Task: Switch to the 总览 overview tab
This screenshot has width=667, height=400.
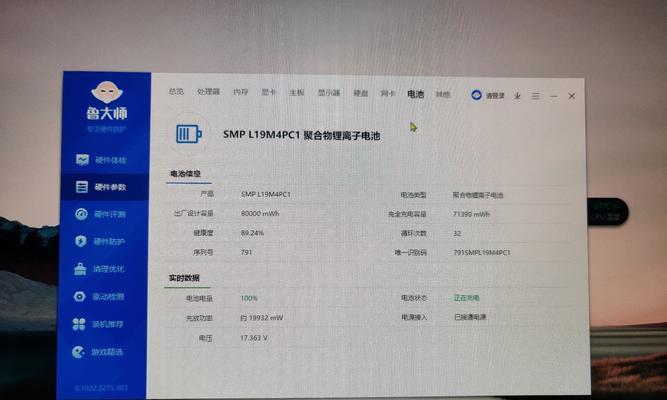Action: click(x=176, y=91)
